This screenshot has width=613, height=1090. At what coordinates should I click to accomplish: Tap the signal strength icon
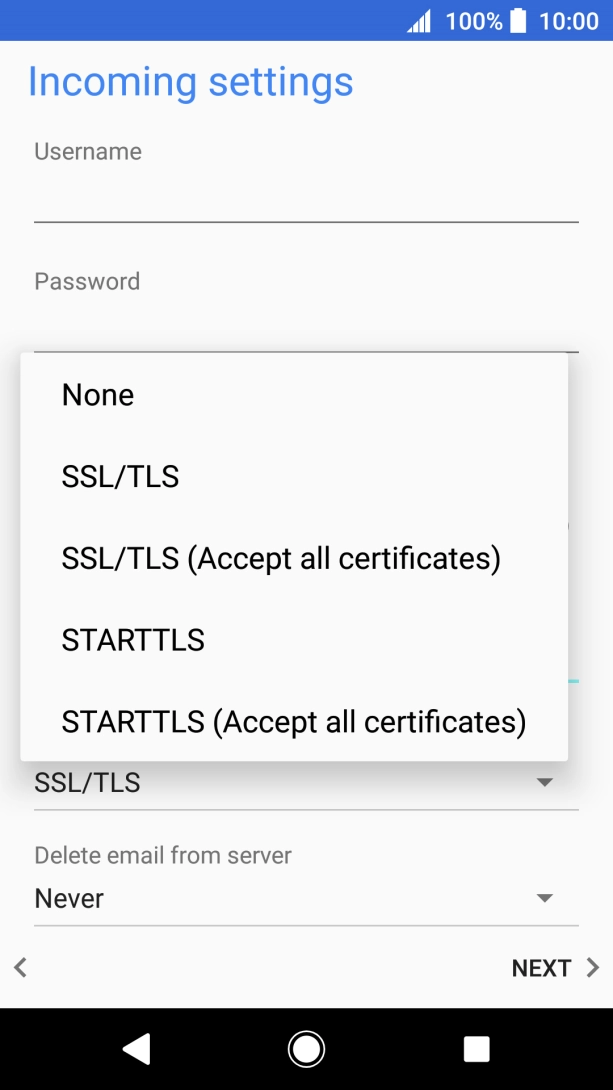pos(419,21)
